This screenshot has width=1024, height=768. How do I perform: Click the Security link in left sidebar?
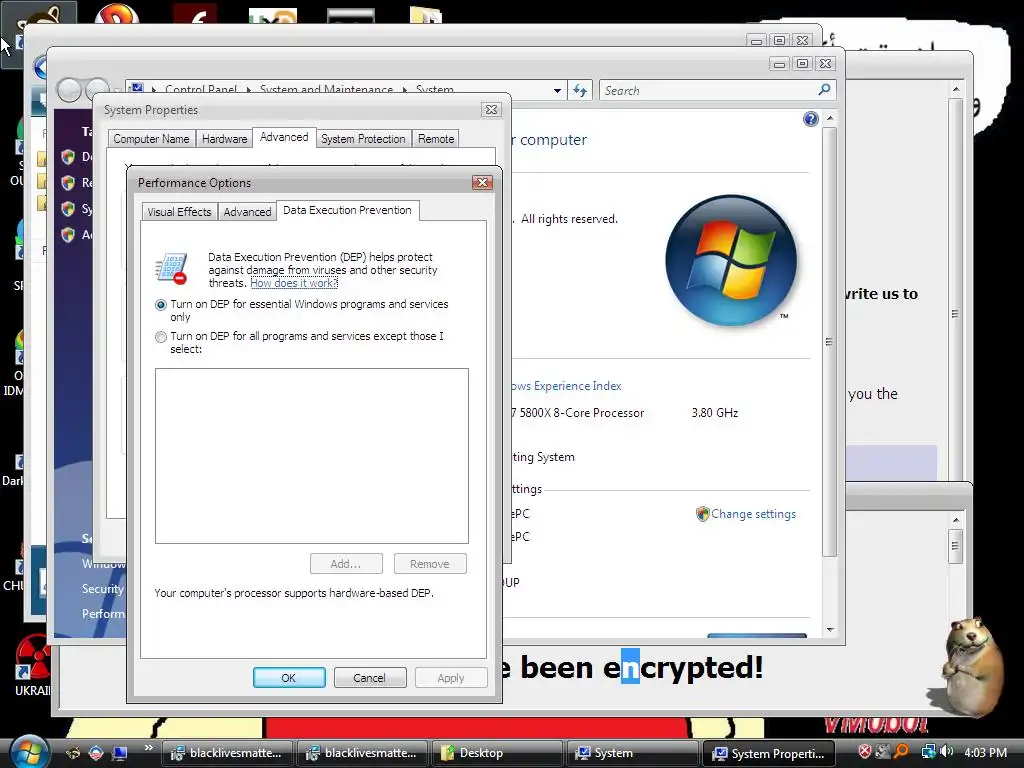pos(103,588)
